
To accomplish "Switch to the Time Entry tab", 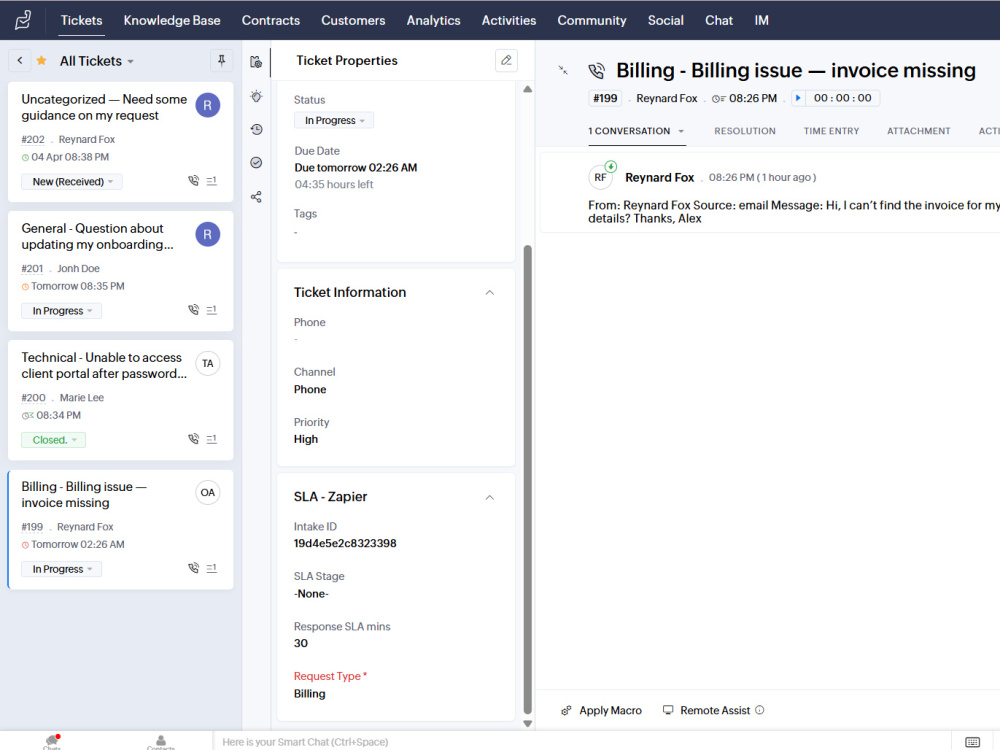I will tap(832, 131).
